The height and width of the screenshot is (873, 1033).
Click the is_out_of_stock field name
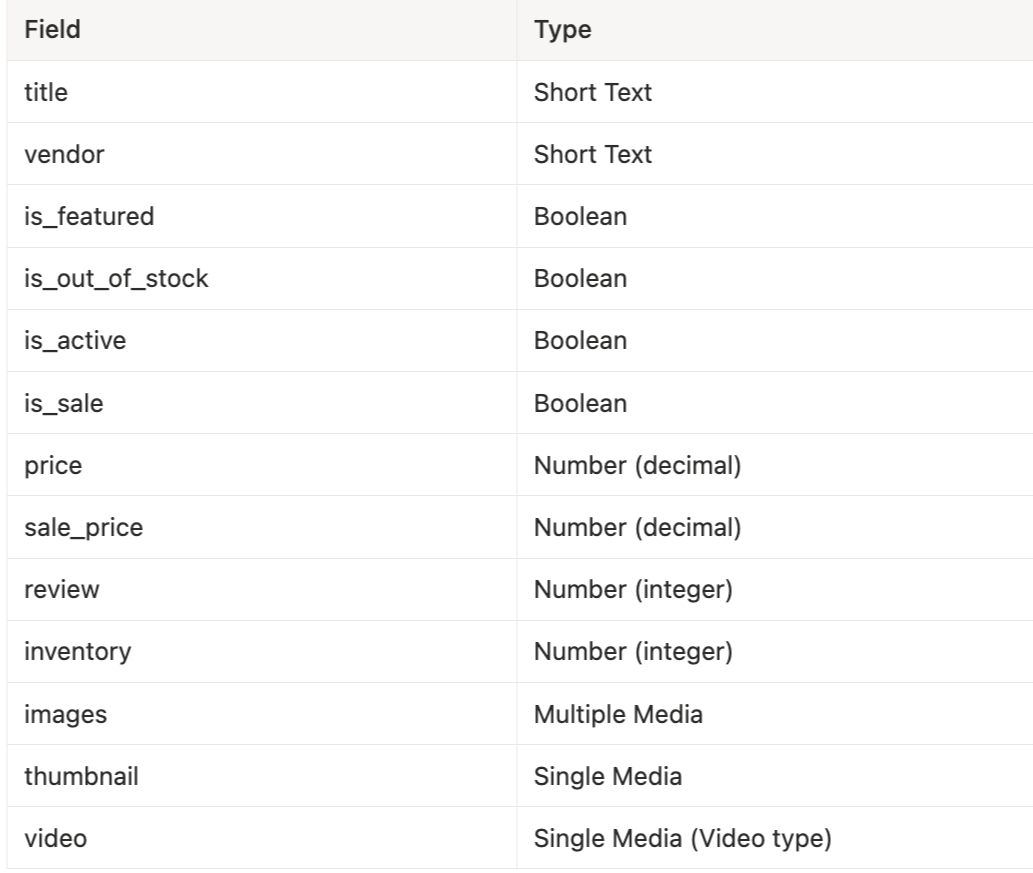(117, 278)
